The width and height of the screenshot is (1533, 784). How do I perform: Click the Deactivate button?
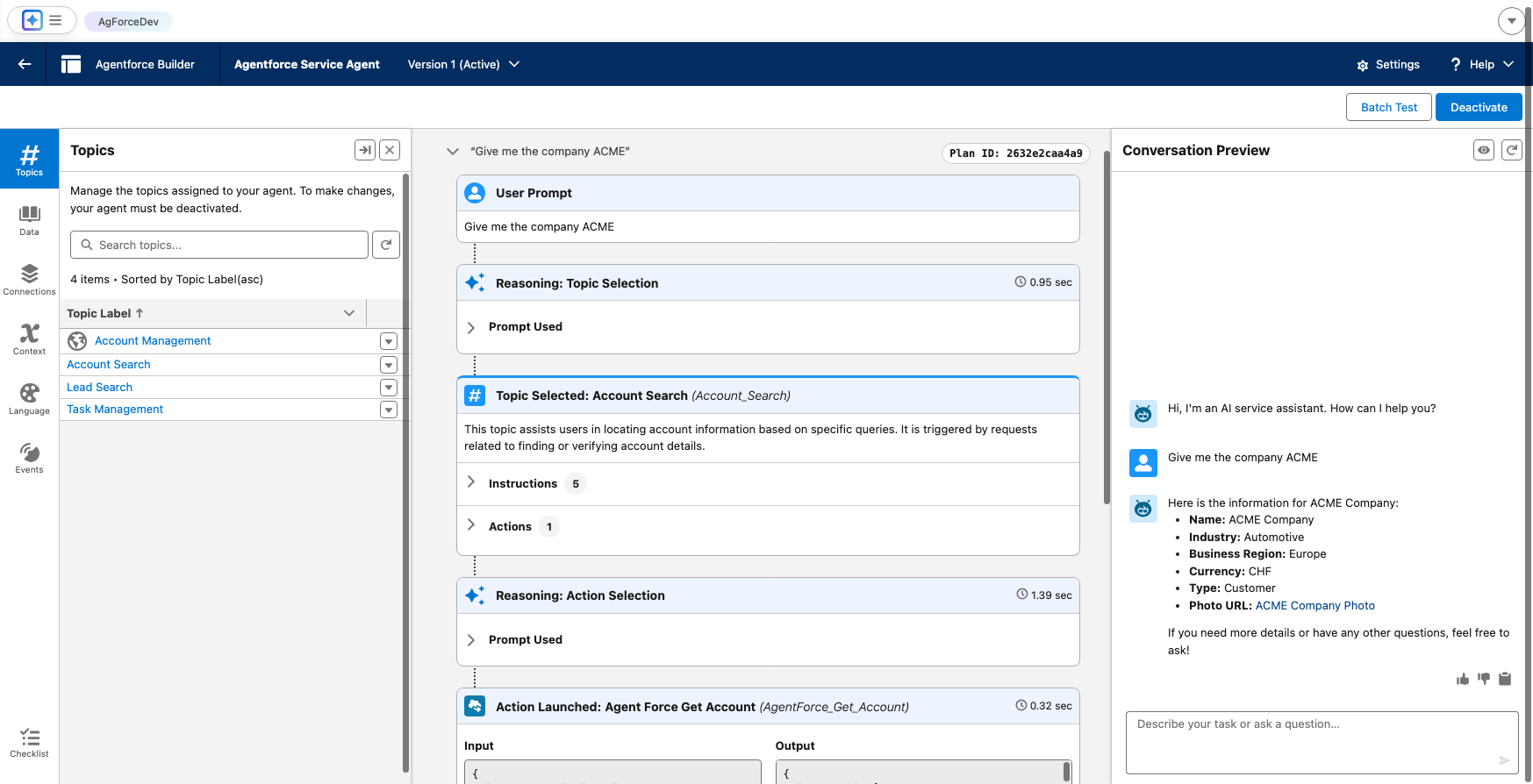click(1479, 107)
